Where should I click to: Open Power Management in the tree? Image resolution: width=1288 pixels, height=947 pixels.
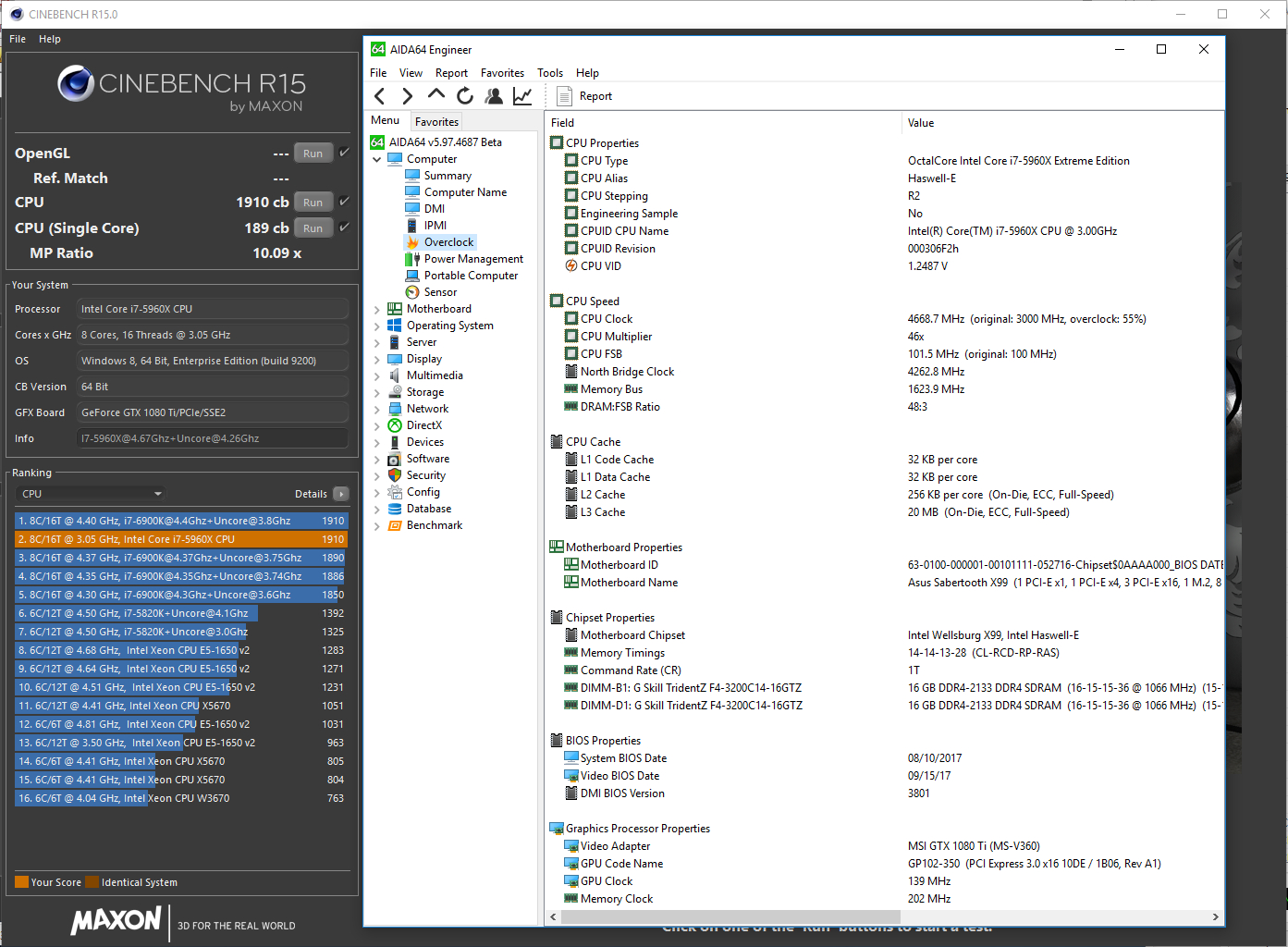click(x=473, y=259)
